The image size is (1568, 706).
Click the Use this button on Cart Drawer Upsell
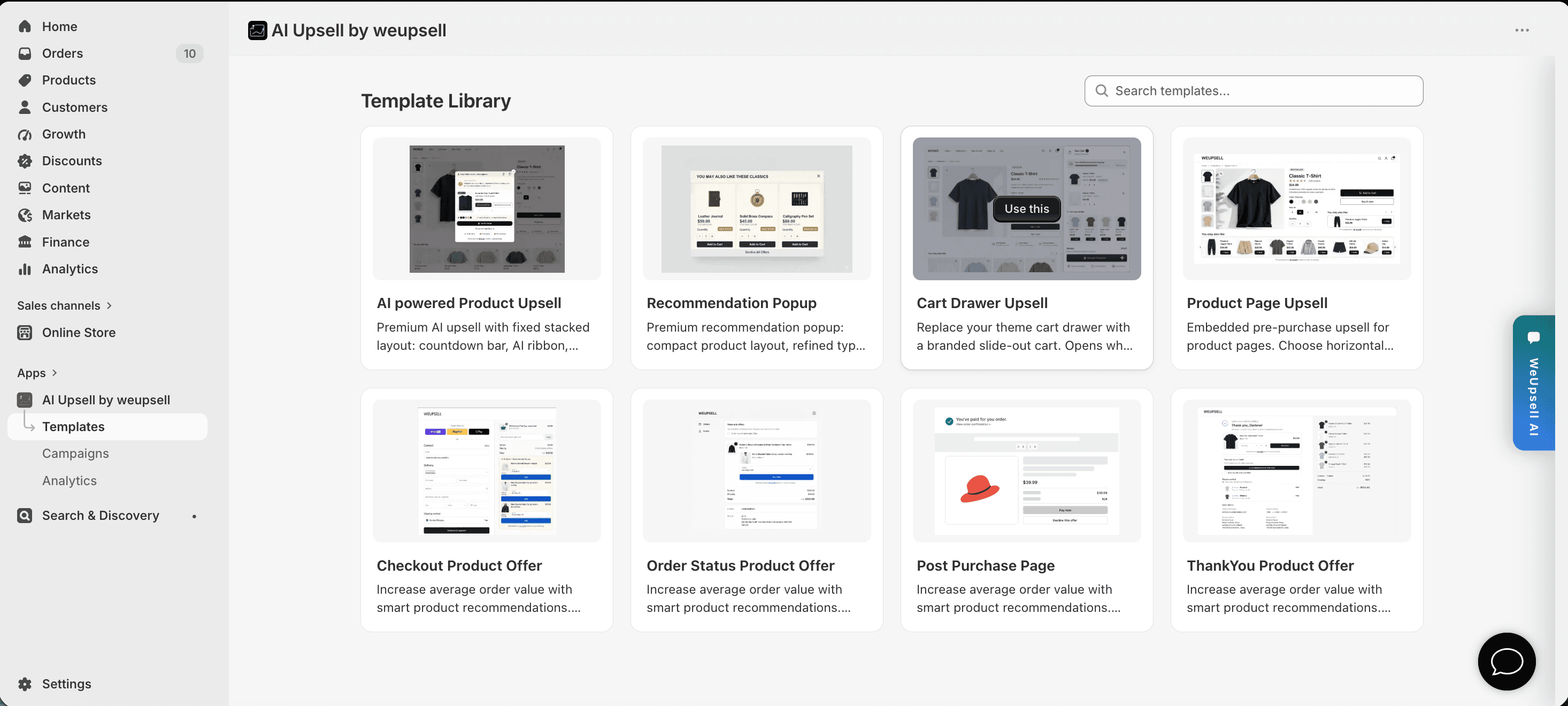1026,209
